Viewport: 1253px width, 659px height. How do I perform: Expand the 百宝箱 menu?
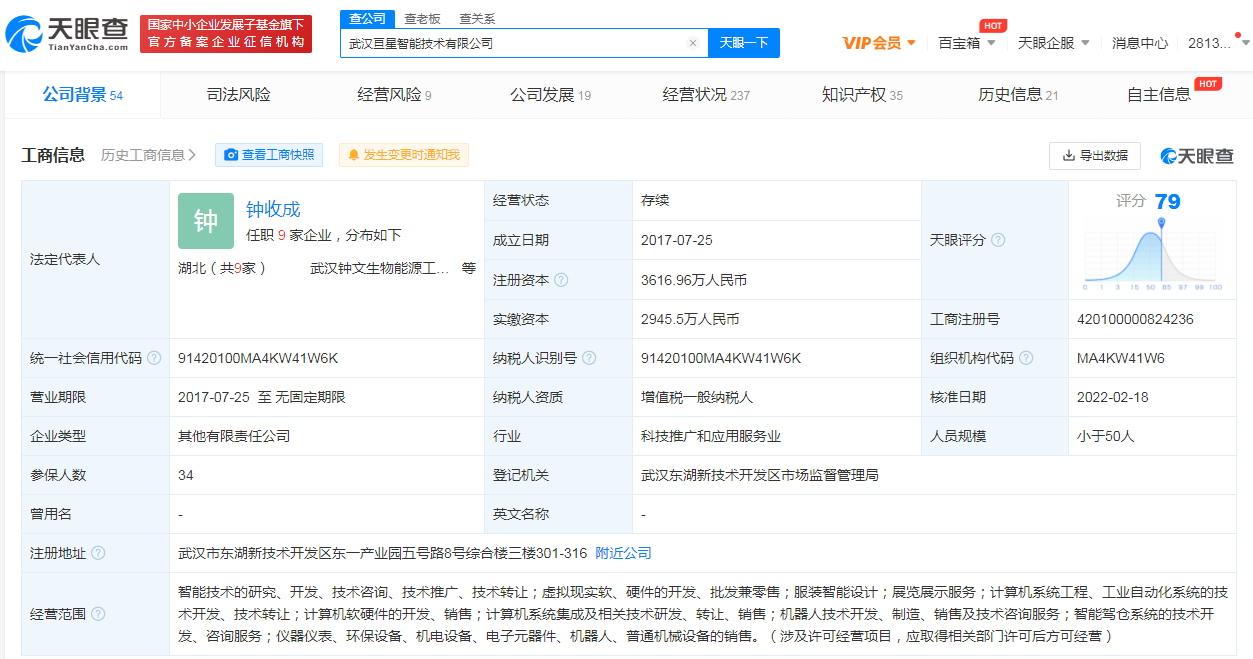(x=966, y=43)
